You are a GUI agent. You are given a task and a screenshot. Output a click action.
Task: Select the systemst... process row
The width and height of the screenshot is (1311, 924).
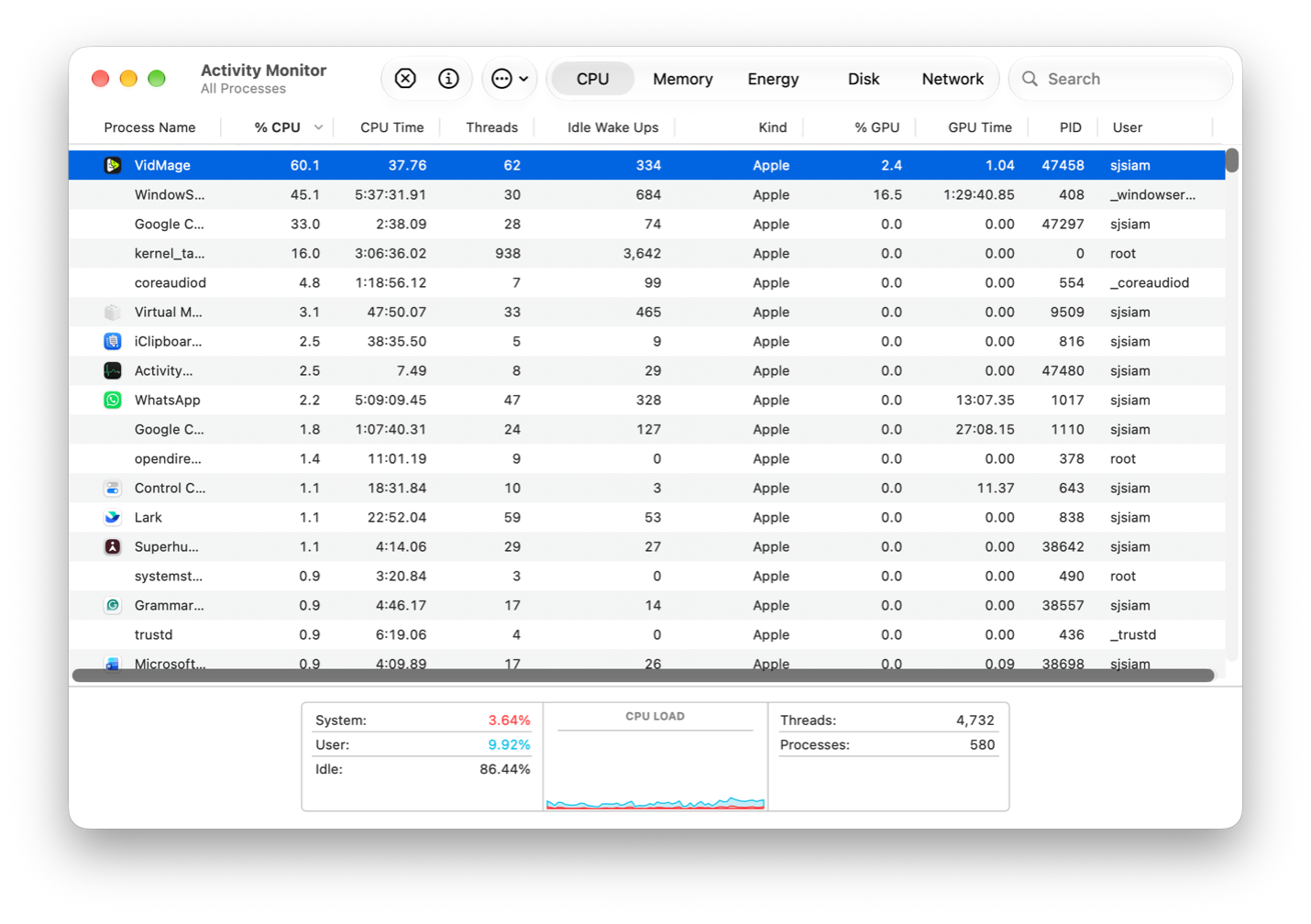(647, 576)
